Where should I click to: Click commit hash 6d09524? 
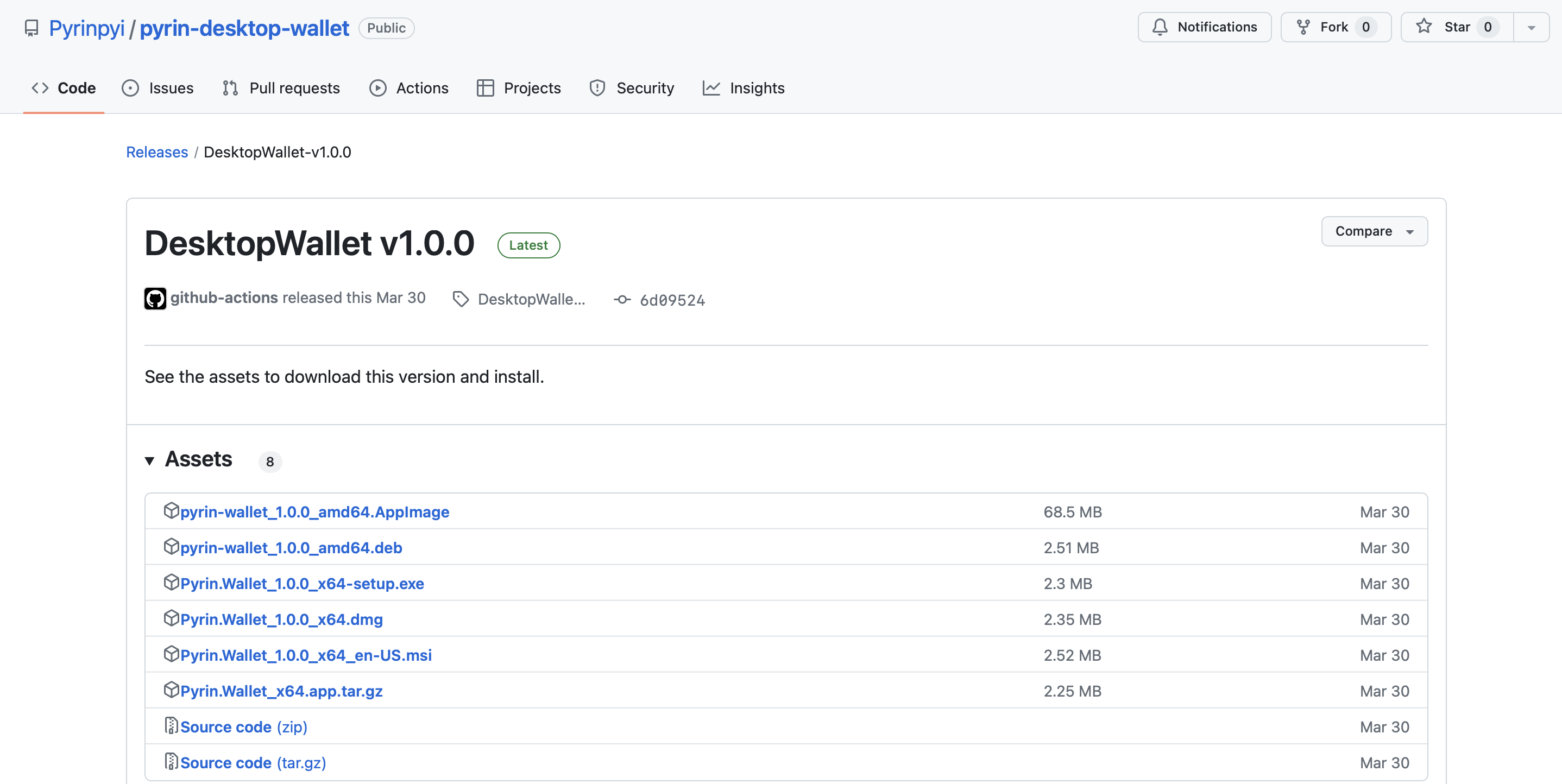coord(672,300)
